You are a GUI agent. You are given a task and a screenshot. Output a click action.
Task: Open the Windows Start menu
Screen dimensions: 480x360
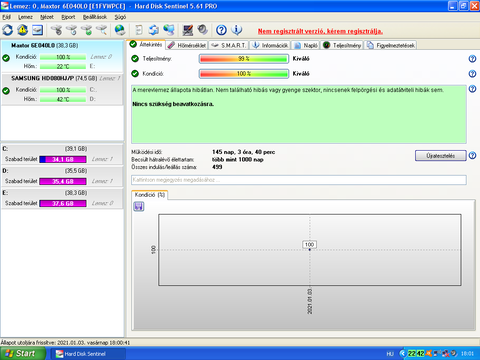(23, 353)
